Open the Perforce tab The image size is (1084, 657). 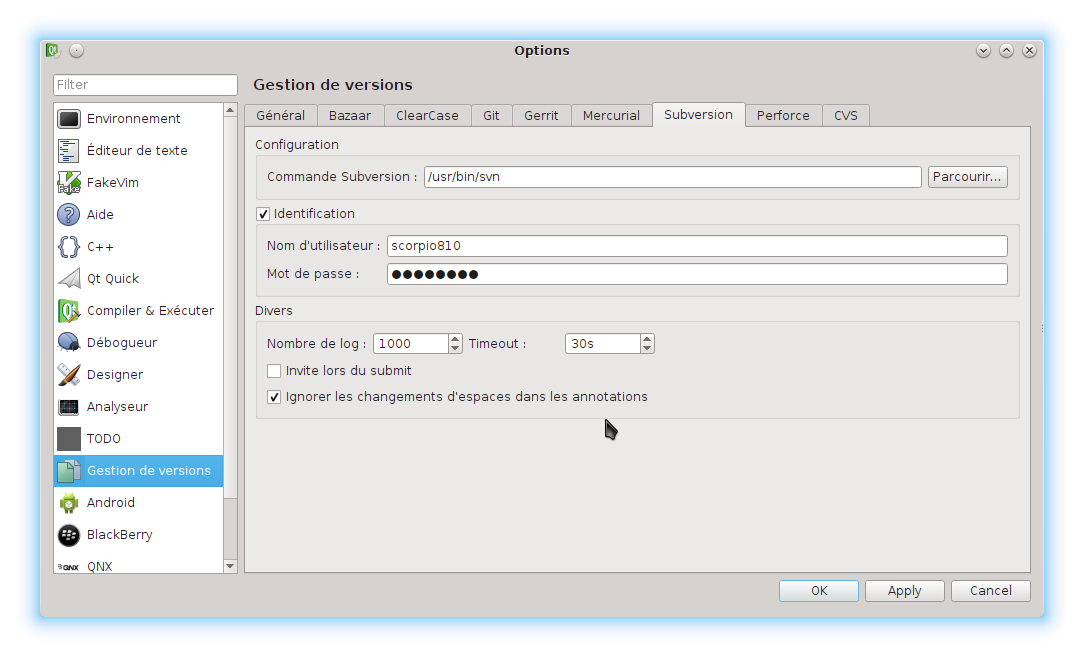pos(783,115)
